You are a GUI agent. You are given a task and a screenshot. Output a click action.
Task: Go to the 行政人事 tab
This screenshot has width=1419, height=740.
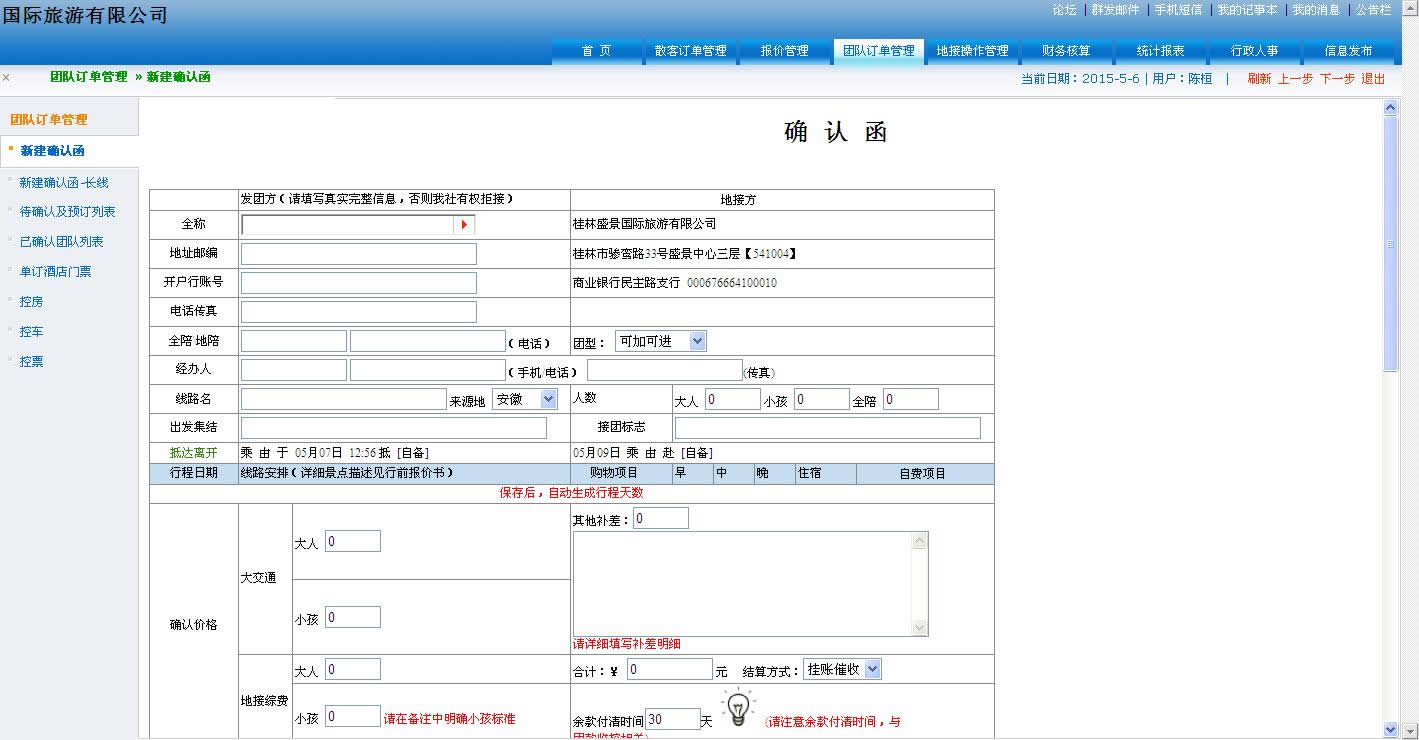[1254, 51]
